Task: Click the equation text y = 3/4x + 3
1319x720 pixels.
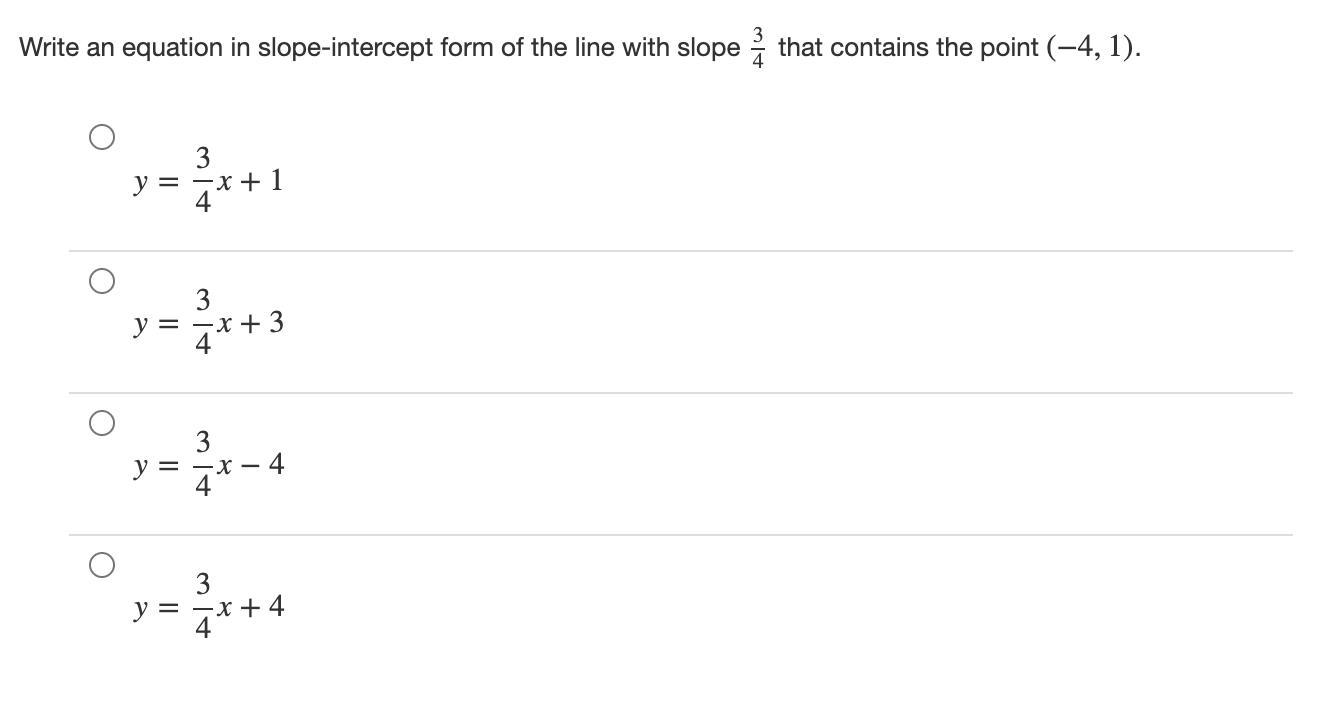Action: 209,323
